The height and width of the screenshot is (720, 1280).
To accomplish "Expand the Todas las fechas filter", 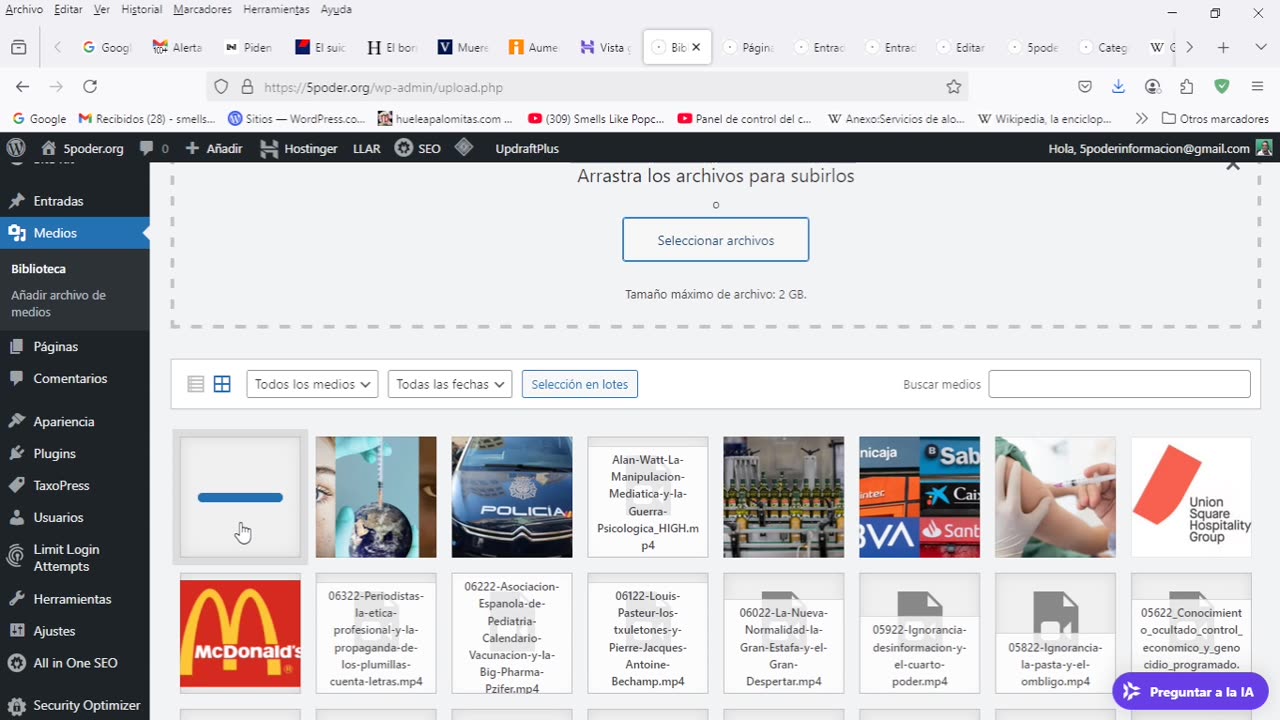I will point(450,384).
